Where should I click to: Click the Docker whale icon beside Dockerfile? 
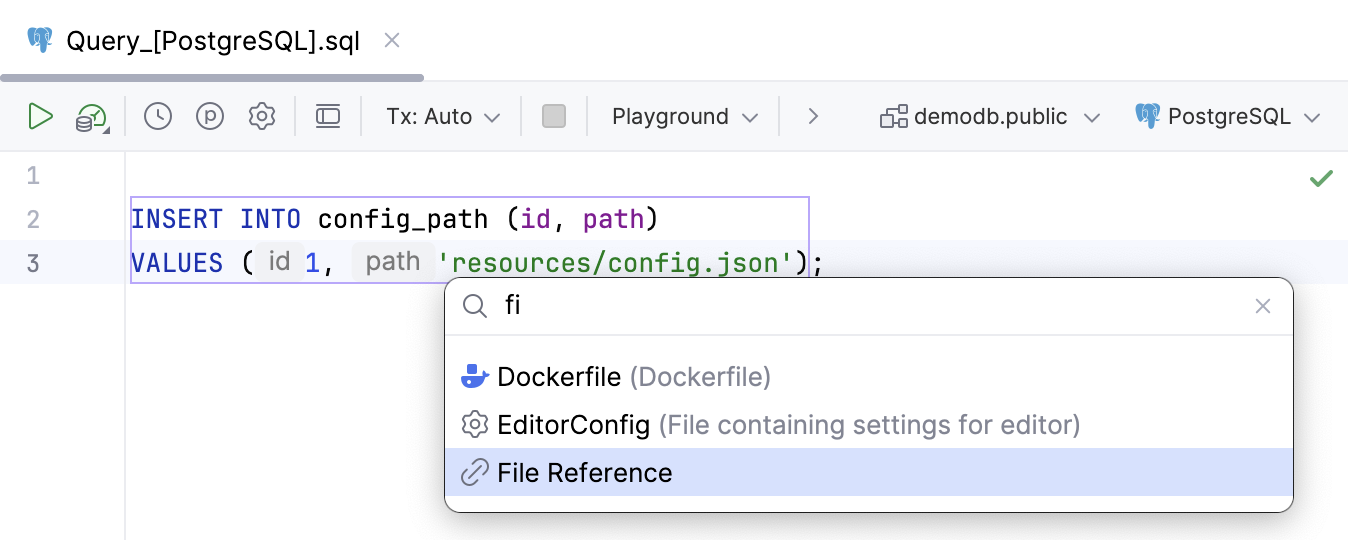474,377
